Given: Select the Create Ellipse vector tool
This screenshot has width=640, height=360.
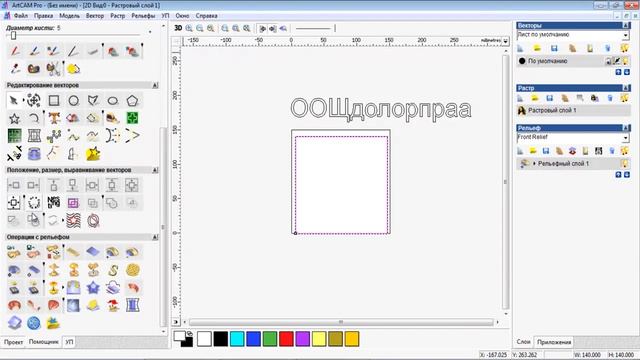Looking at the screenshot, I should [x=113, y=100].
